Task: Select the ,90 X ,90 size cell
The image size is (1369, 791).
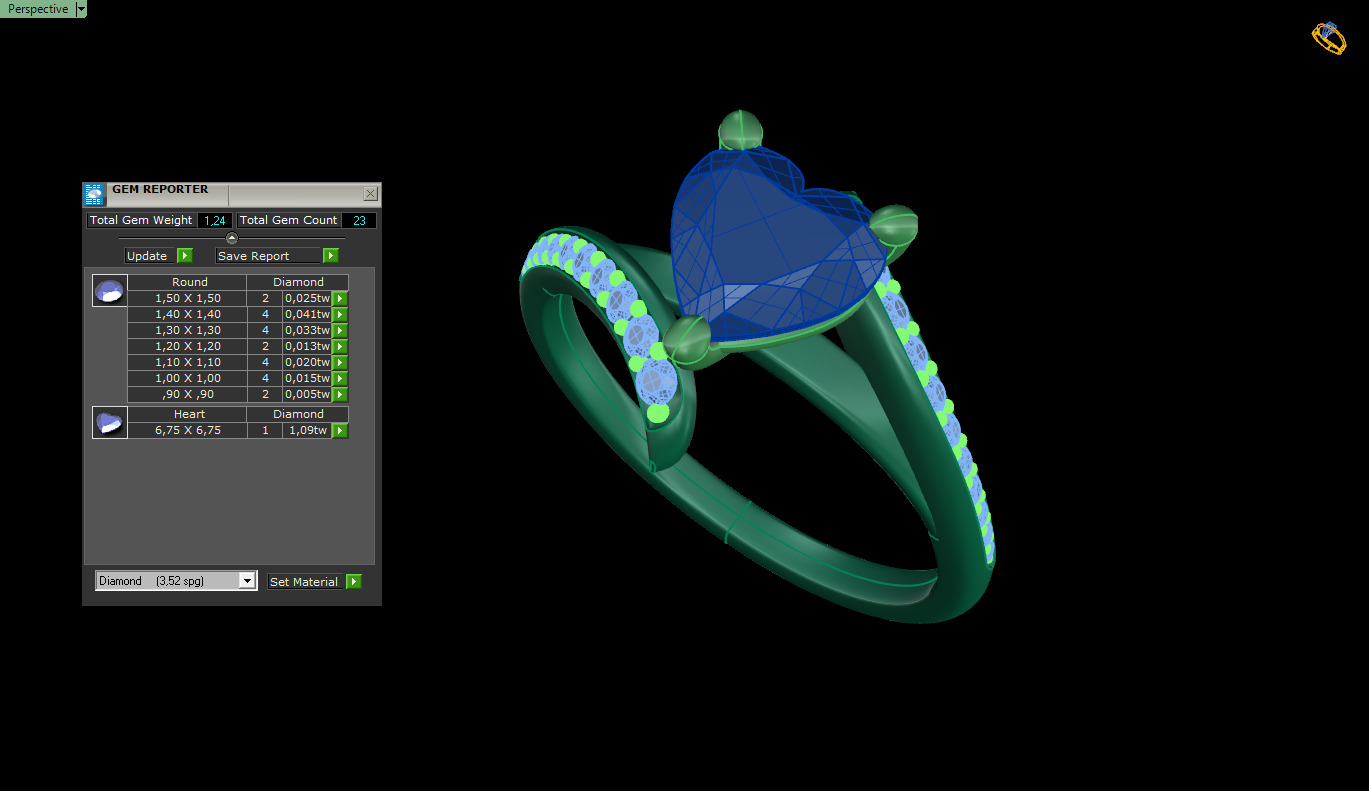Action: click(188, 394)
